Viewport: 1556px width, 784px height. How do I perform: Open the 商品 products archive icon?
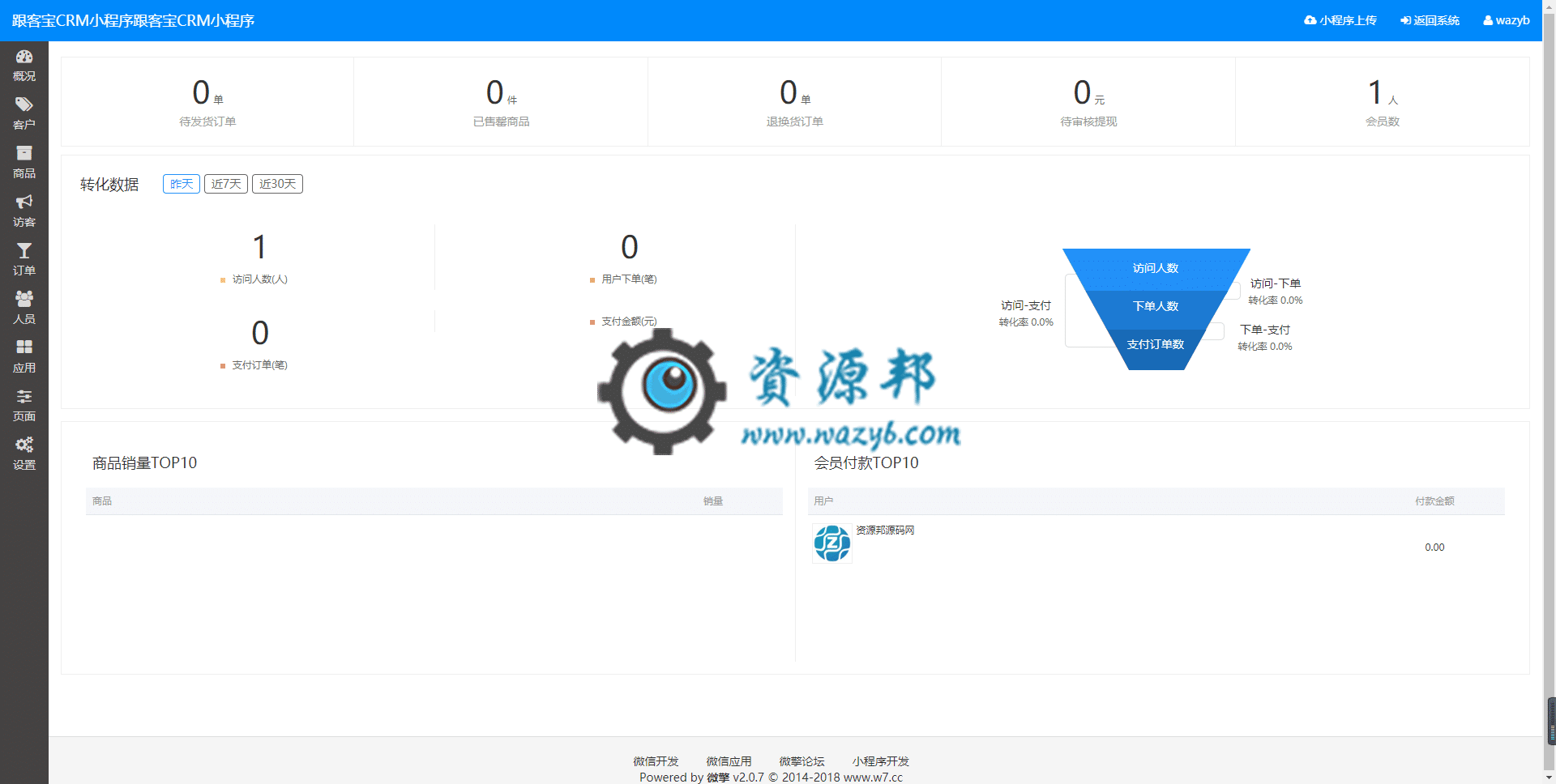[24, 153]
